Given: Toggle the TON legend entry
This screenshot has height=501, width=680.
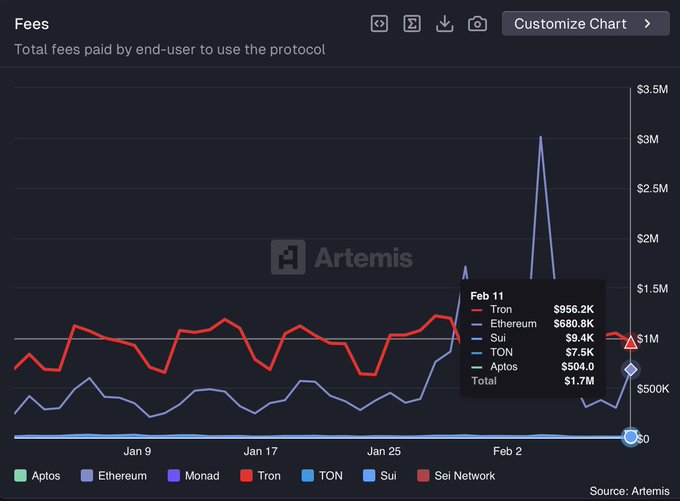Looking at the screenshot, I should point(320,476).
